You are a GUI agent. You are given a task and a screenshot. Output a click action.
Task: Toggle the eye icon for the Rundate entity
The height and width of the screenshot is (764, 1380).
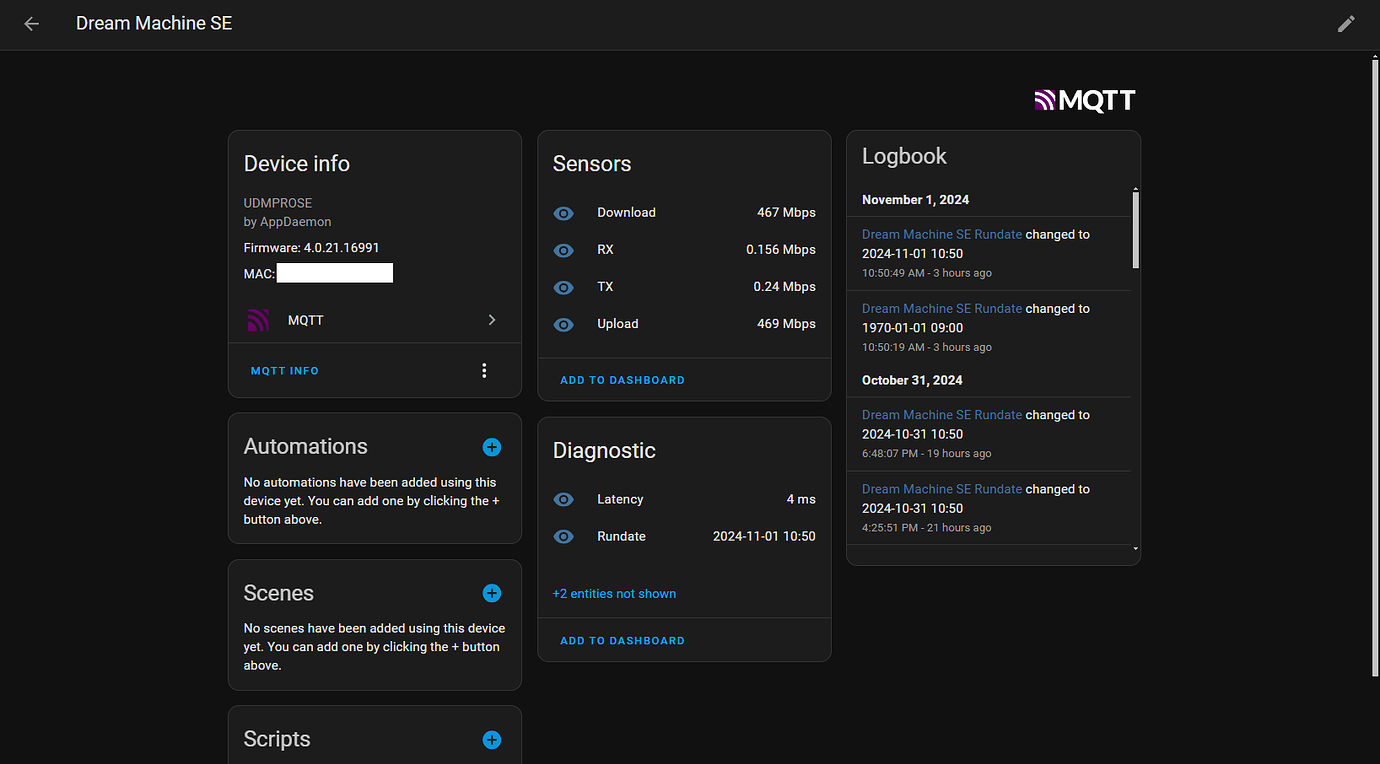tap(563, 536)
